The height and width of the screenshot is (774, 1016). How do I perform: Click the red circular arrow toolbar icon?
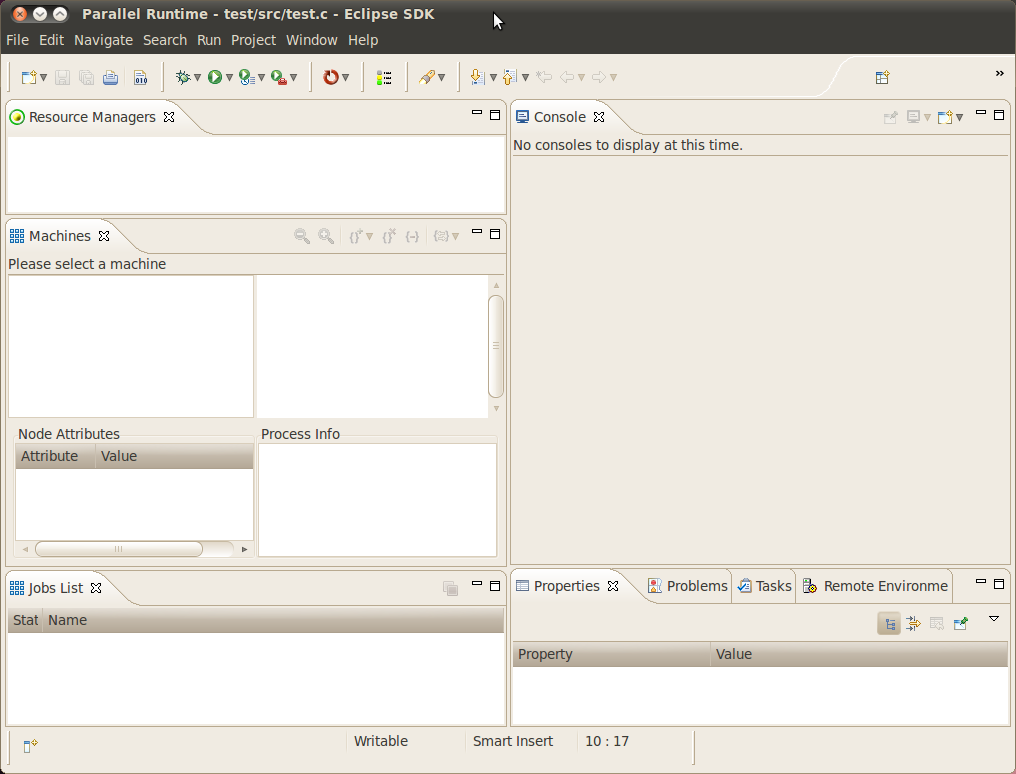pyautogui.click(x=330, y=78)
